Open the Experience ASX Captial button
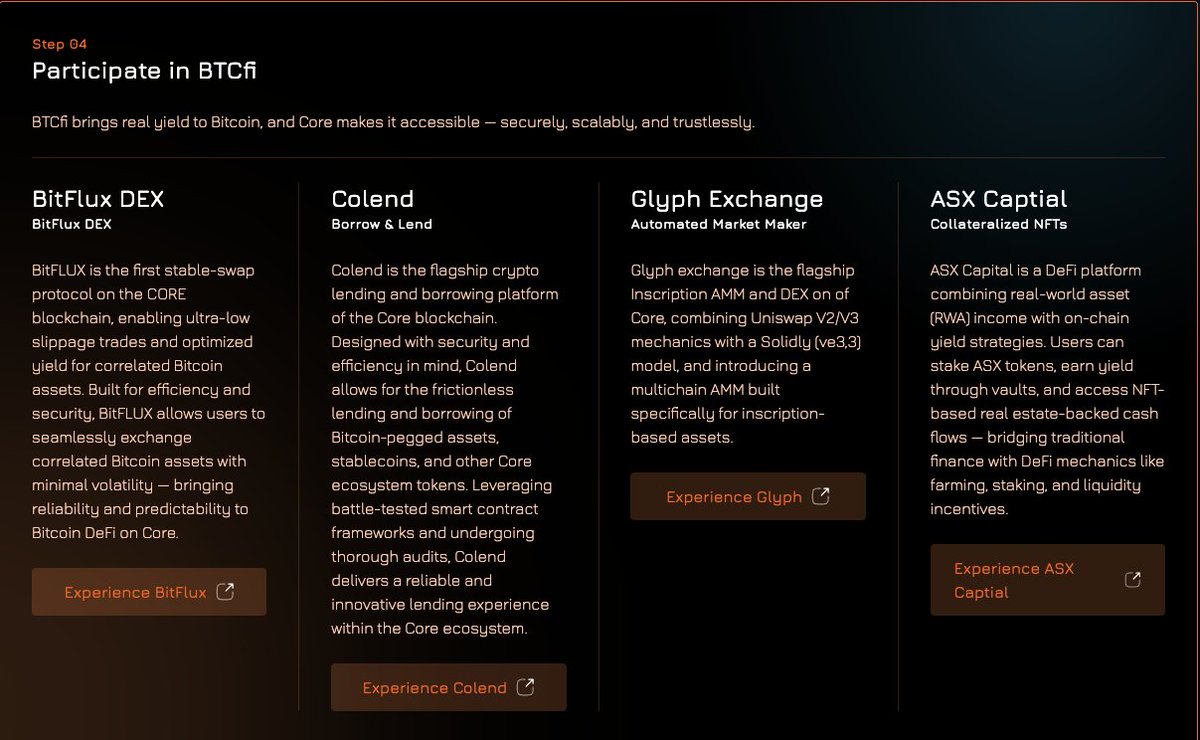 click(x=1047, y=580)
